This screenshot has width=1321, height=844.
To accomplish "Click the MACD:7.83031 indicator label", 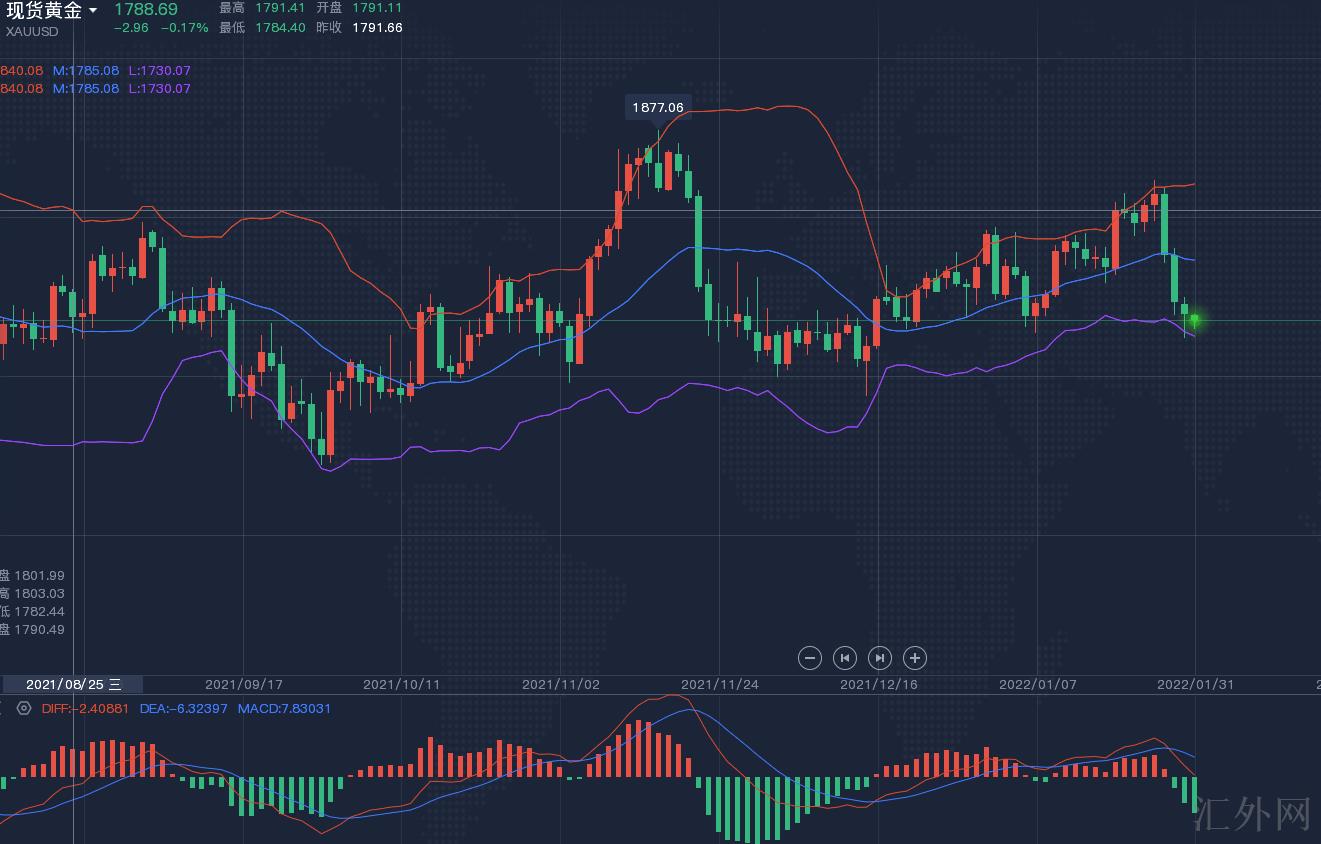I will pyautogui.click(x=284, y=708).
